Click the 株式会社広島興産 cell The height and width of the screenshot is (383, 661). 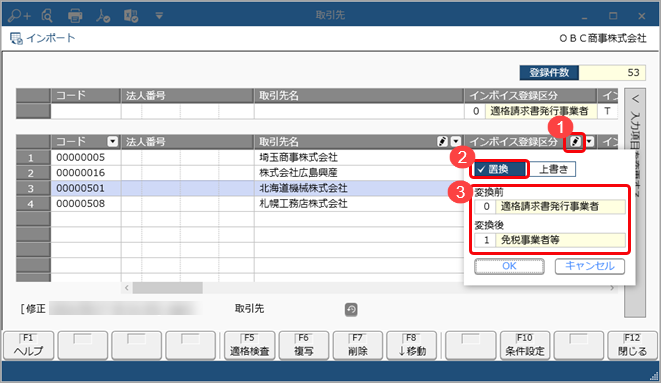coord(358,173)
